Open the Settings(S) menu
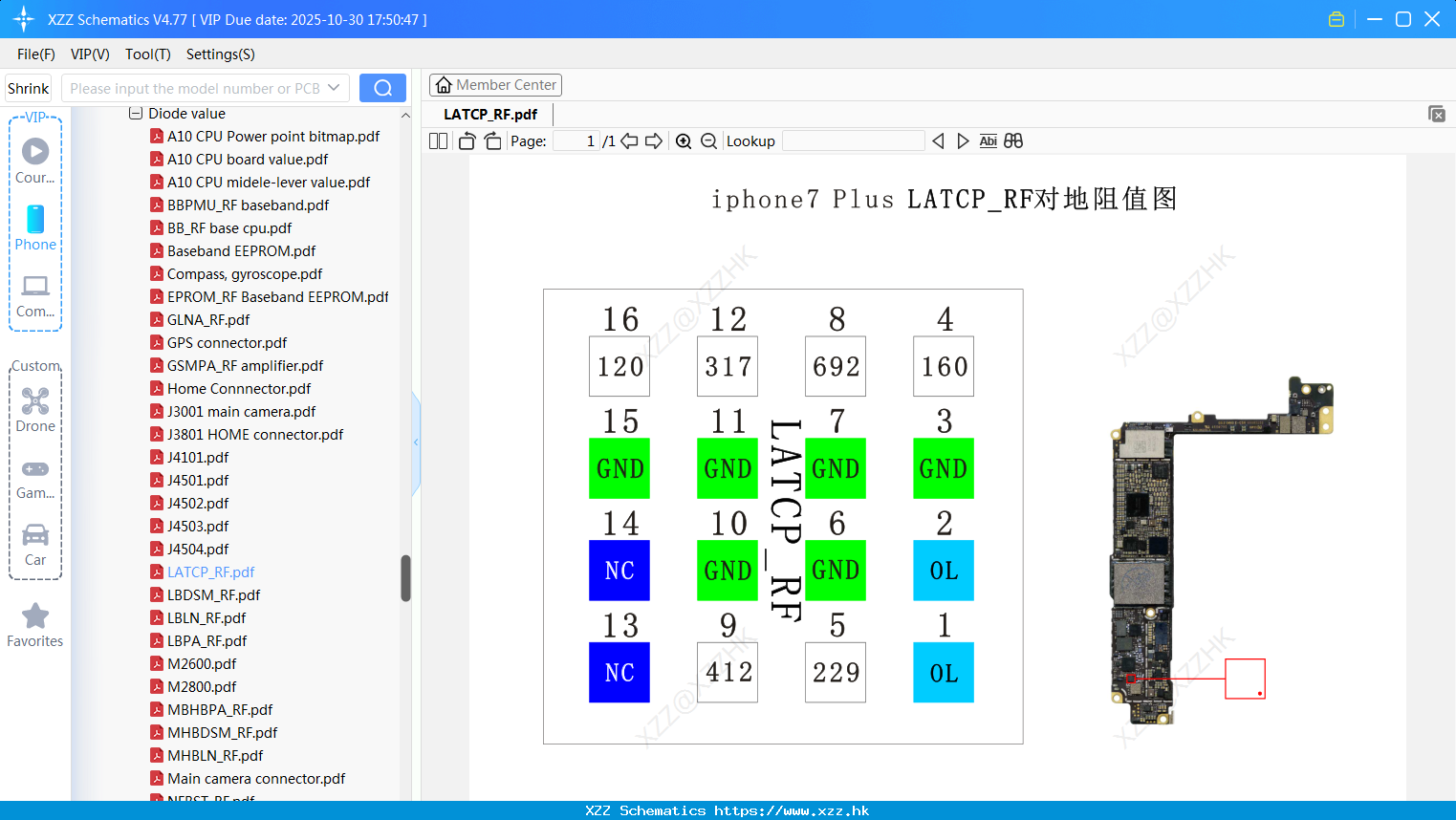The width and height of the screenshot is (1456, 820). point(221,54)
